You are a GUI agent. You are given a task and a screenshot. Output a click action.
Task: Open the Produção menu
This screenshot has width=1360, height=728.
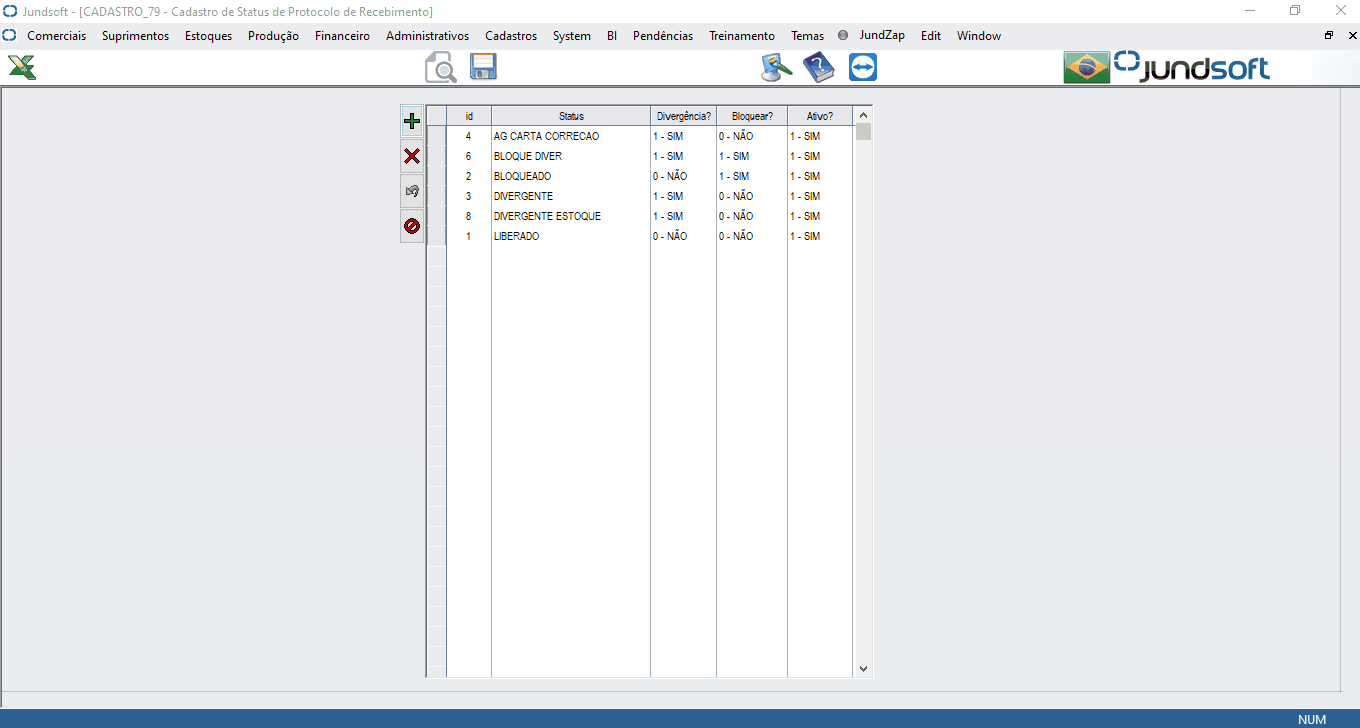point(273,35)
